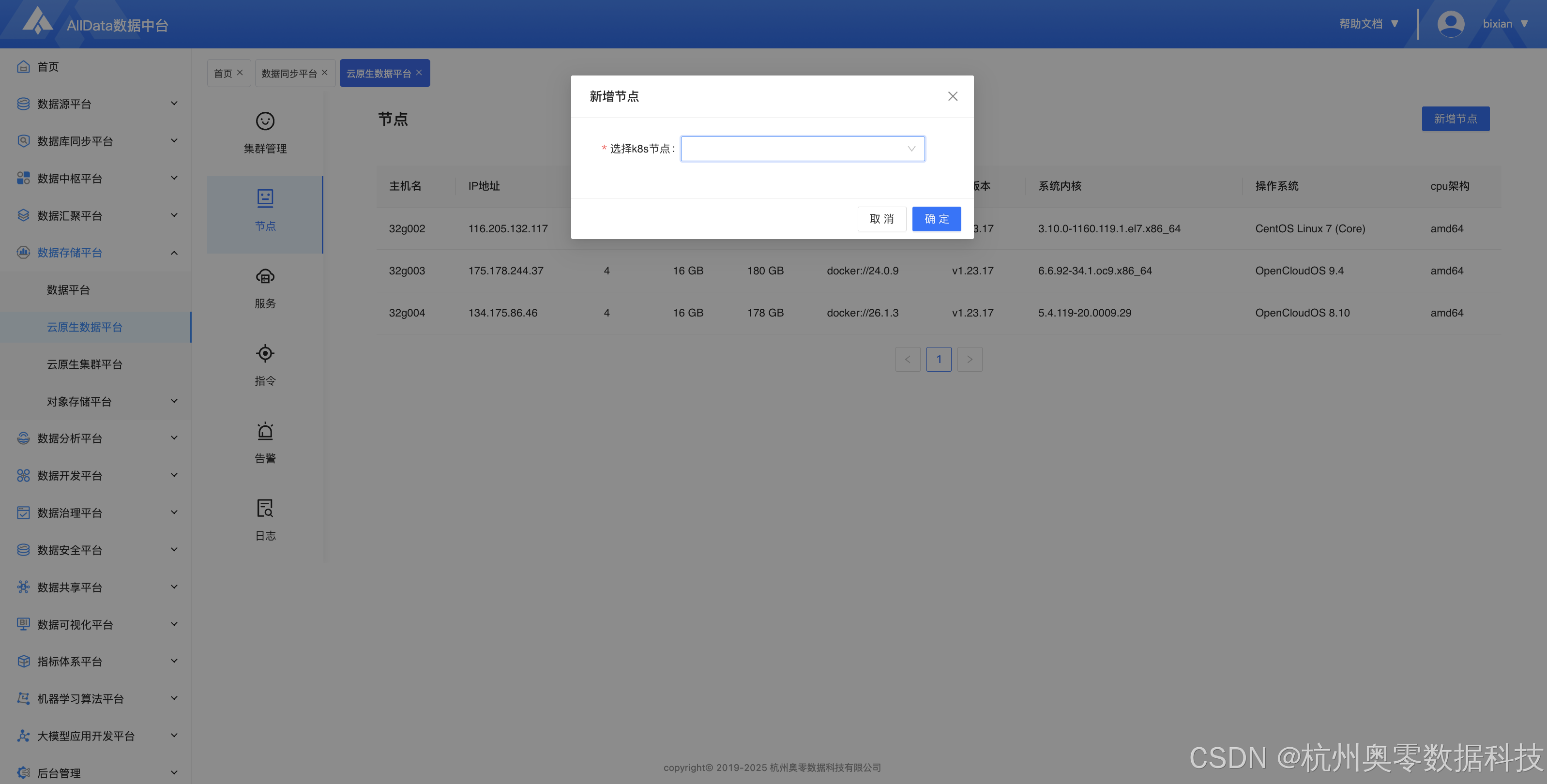Click the bixian user avatar icon
1547x784 pixels.
pyautogui.click(x=1450, y=24)
